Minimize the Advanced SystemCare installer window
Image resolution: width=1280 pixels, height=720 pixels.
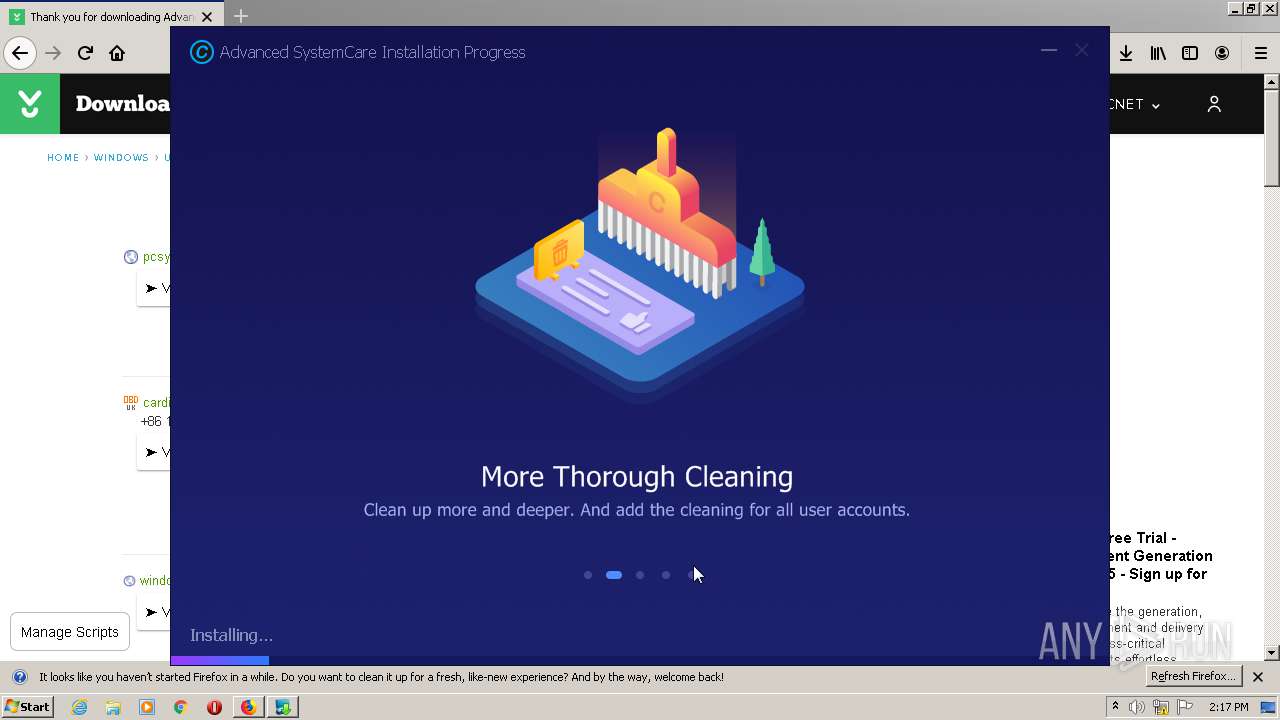tap(1049, 50)
